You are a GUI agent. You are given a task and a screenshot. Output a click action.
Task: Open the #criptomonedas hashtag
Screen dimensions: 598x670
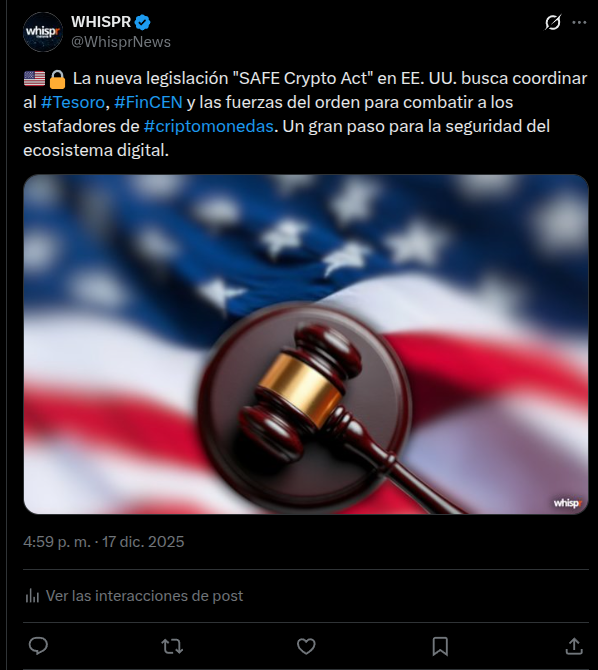click(209, 126)
